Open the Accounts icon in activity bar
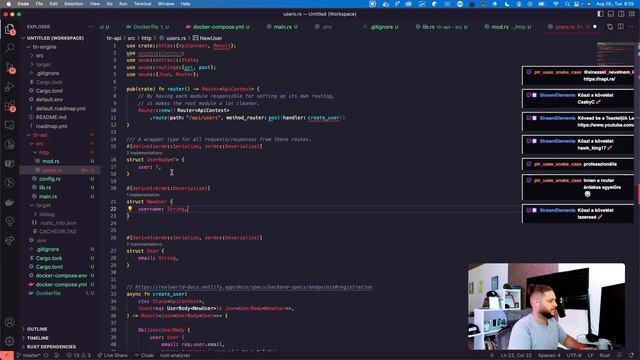Screen dimensions: 640x360 10,322
